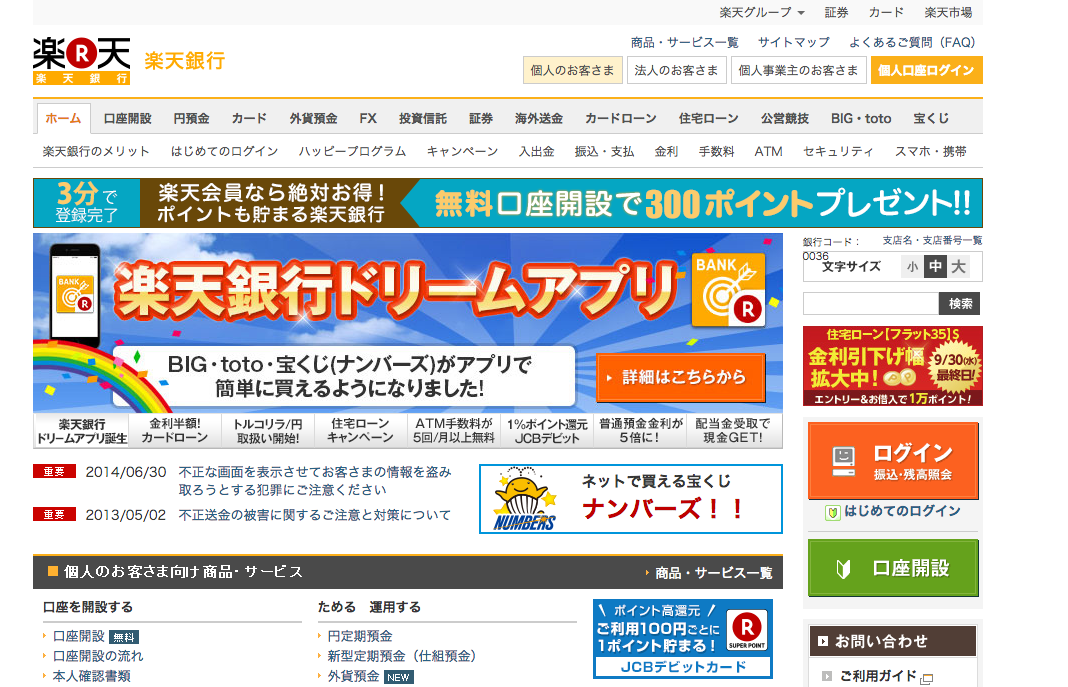
Task: Click the 検索 search button
Action: 960,304
